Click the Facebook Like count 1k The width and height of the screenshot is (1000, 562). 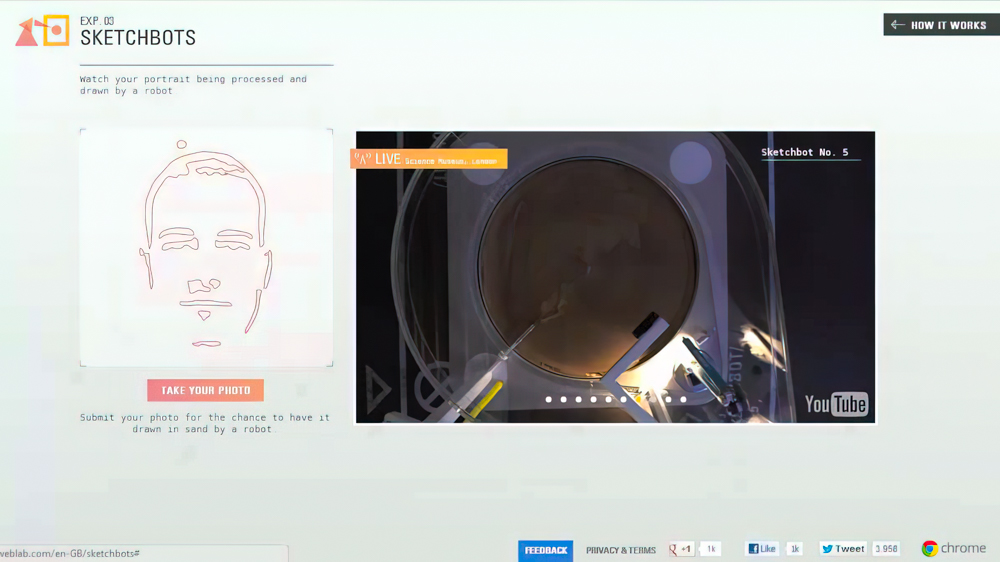pyautogui.click(x=795, y=549)
